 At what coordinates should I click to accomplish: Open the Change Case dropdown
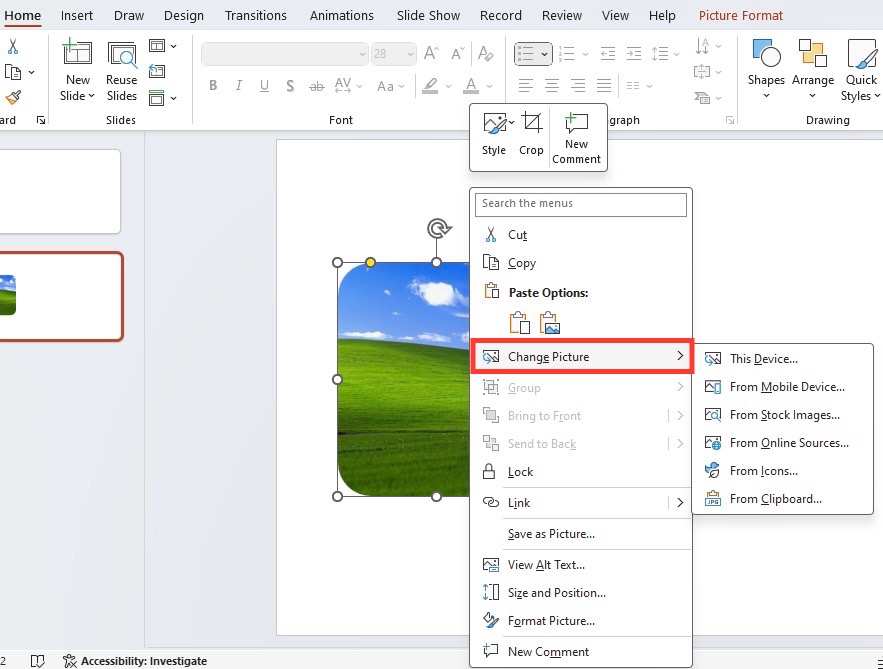(x=391, y=86)
